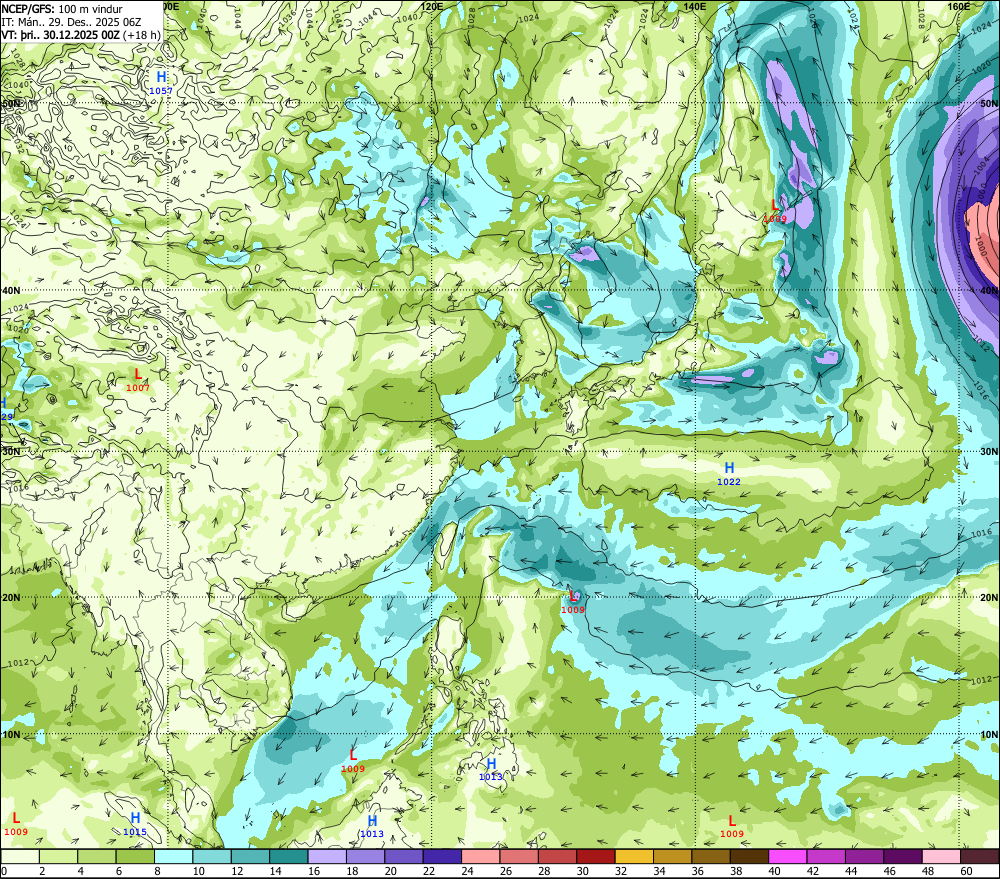Click the 'NCEP/GFS: 100 m vindur' title text

(x=62, y=9)
